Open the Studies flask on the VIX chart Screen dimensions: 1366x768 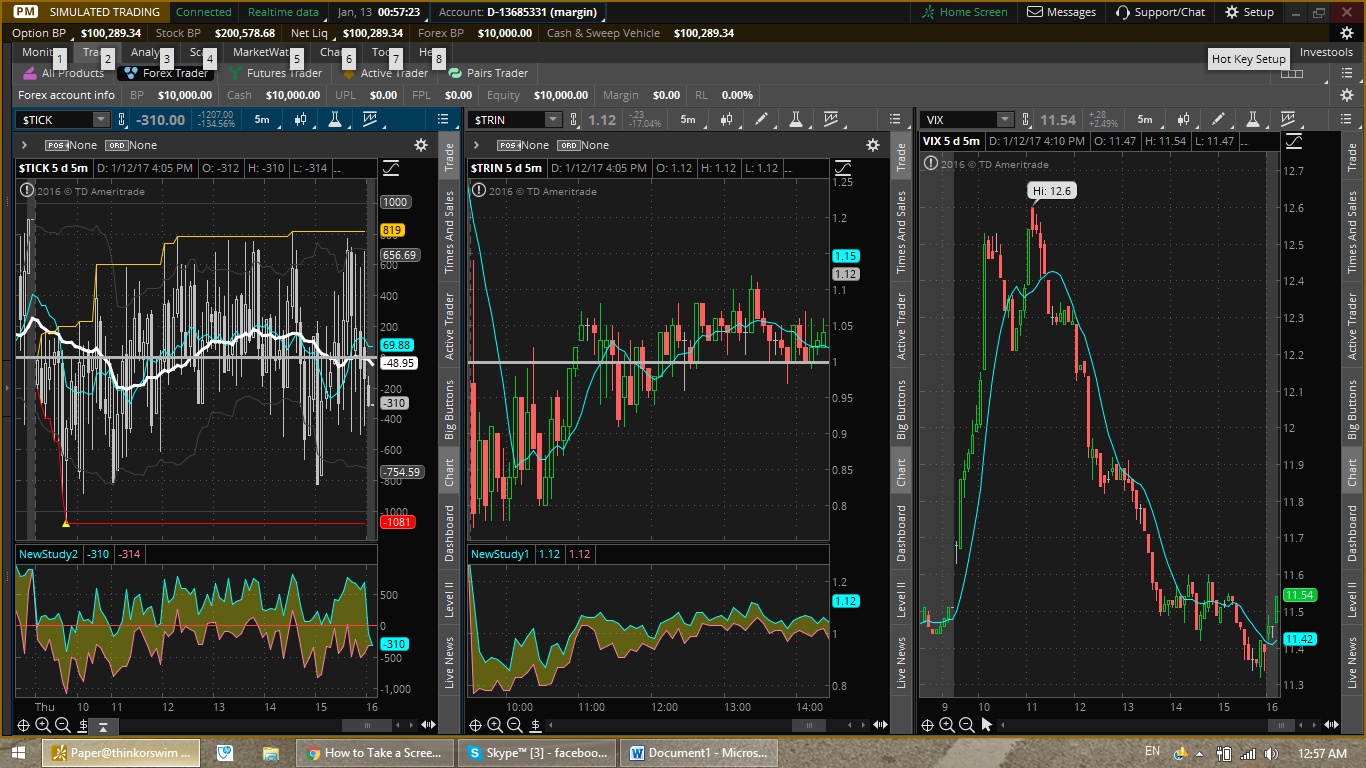[1252, 120]
